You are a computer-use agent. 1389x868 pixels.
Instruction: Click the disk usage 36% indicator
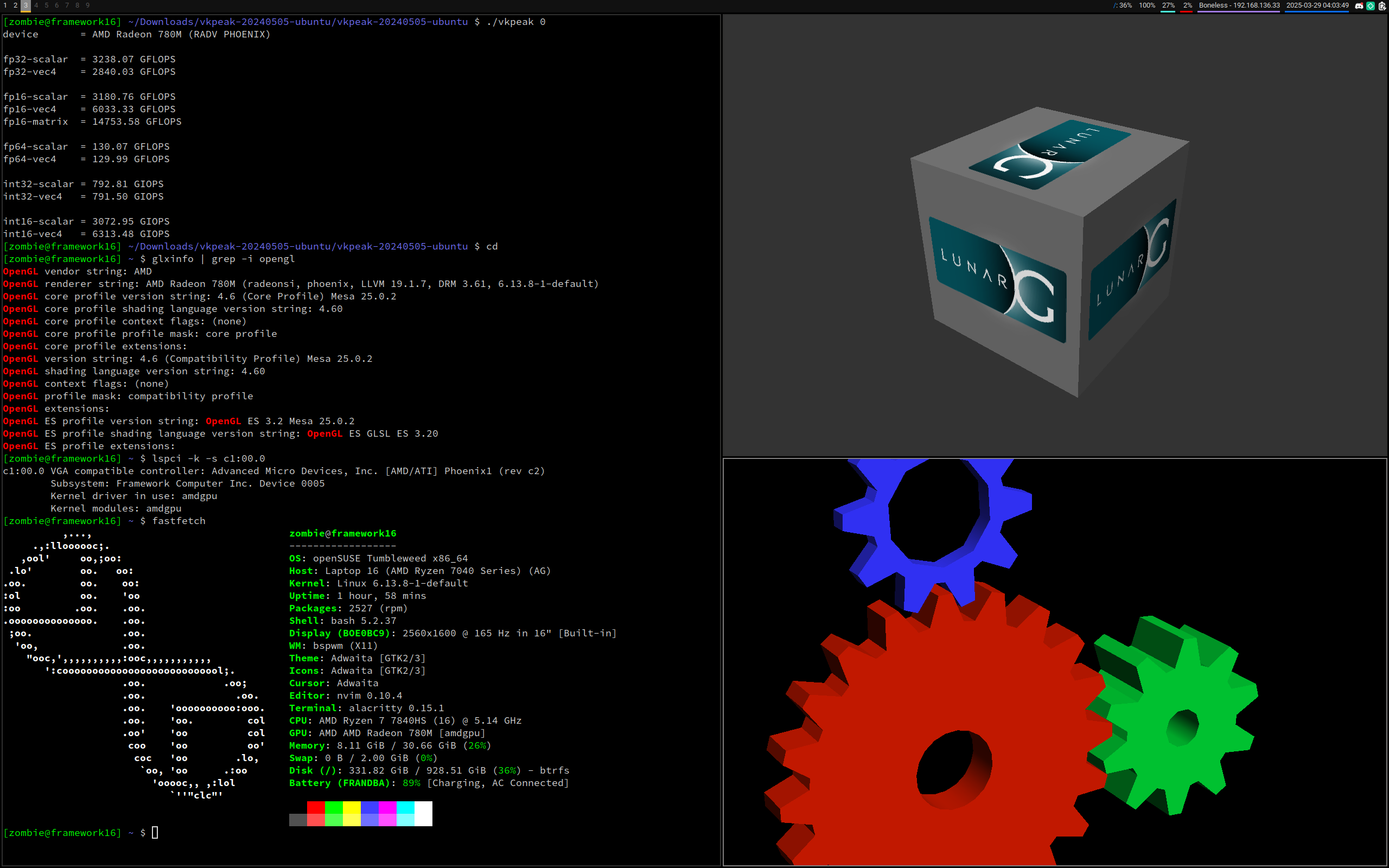[x=1123, y=6]
